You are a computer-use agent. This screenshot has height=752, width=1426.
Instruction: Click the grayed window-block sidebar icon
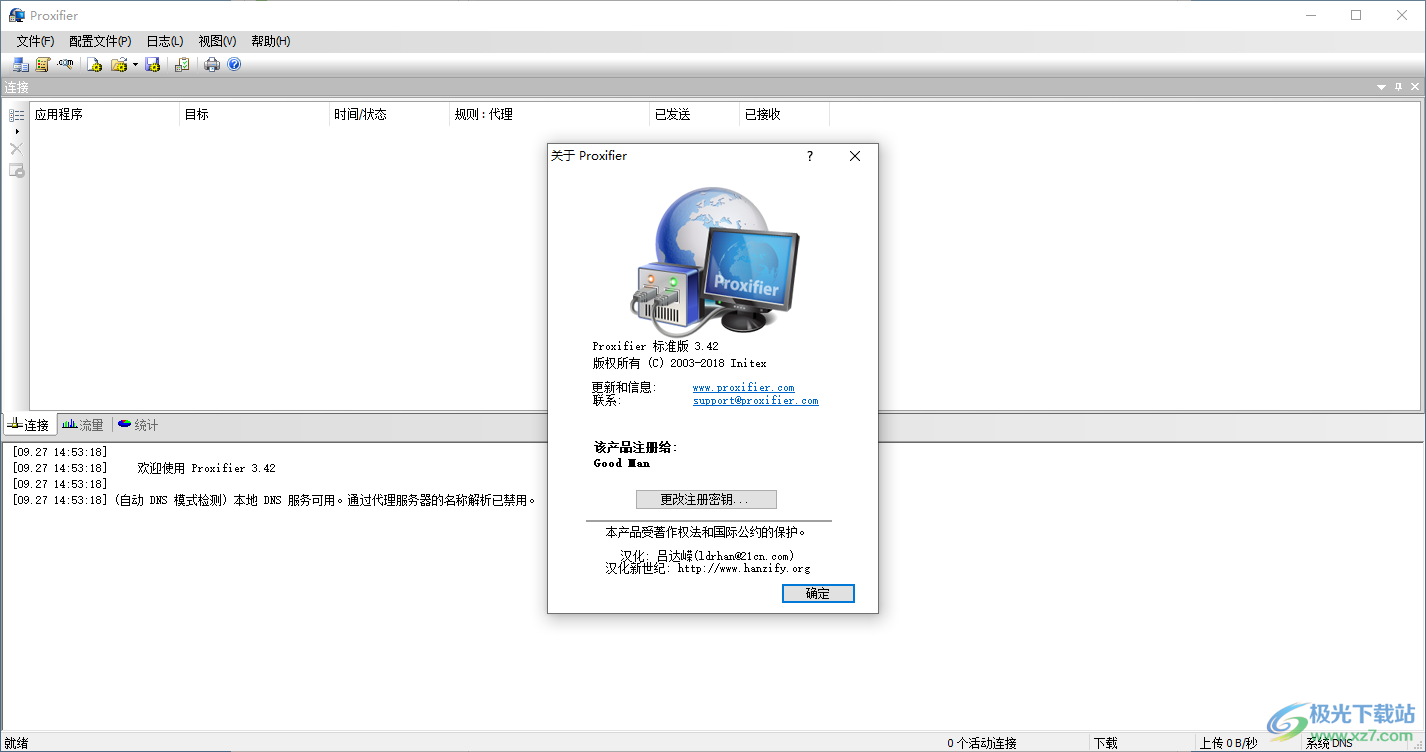click(16, 171)
